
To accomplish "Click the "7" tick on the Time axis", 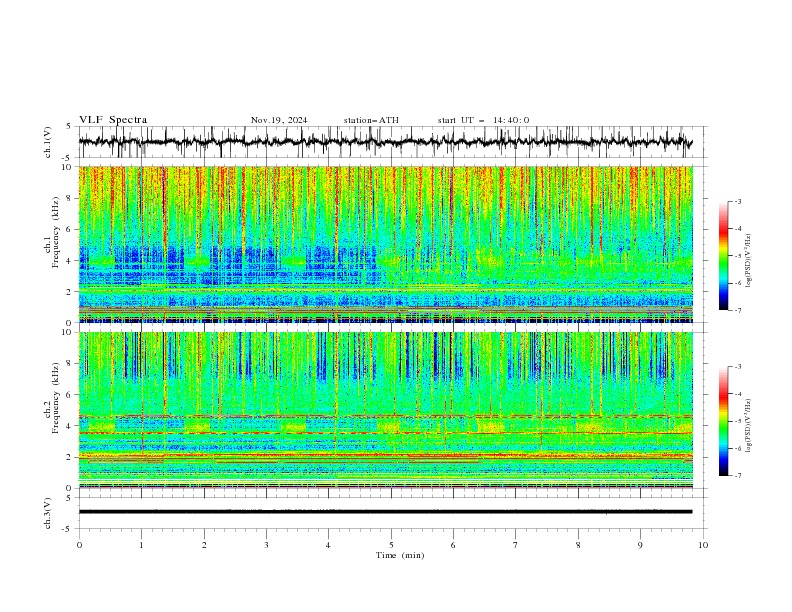I will click(516, 545).
